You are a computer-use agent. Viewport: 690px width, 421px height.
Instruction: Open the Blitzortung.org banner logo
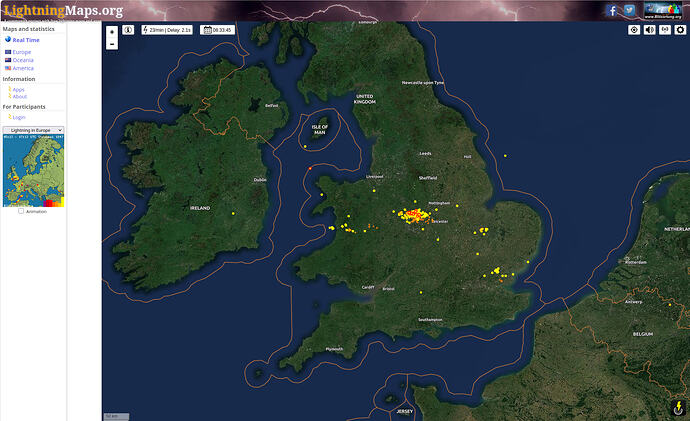662,11
